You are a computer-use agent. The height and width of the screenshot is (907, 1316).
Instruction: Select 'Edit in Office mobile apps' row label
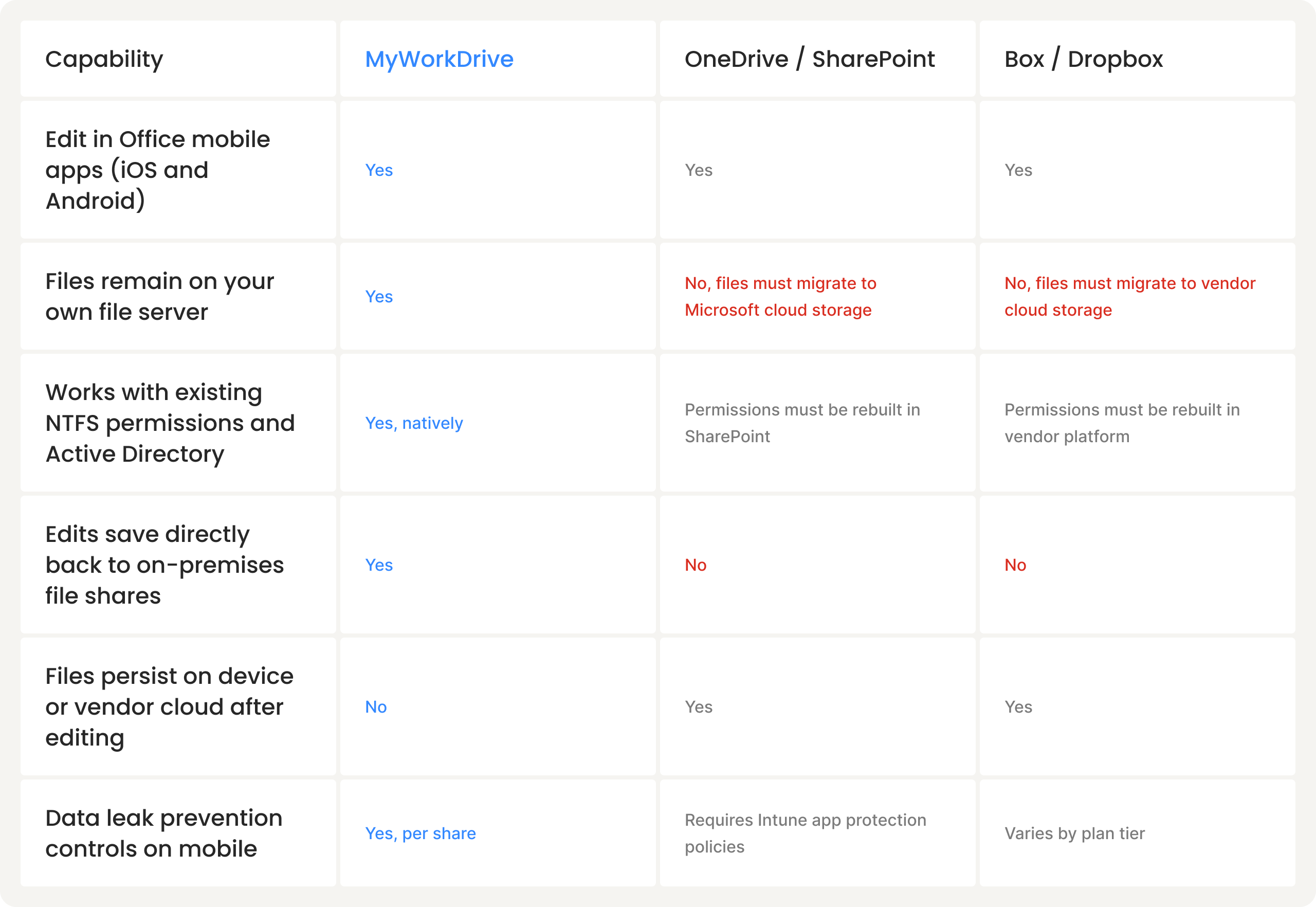click(157, 170)
